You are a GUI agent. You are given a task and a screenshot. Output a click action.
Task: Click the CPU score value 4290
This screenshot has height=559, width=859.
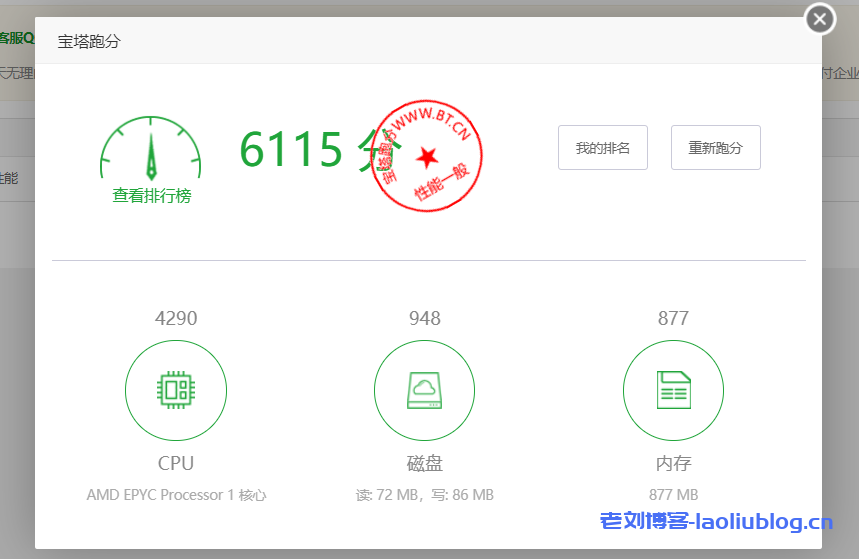pos(176,318)
